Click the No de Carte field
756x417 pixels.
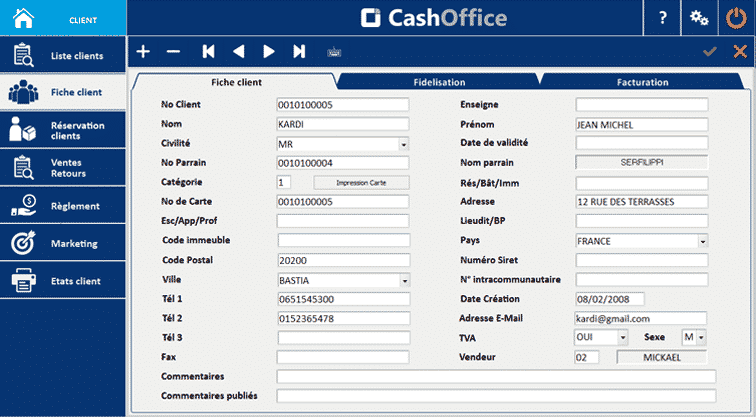point(343,202)
